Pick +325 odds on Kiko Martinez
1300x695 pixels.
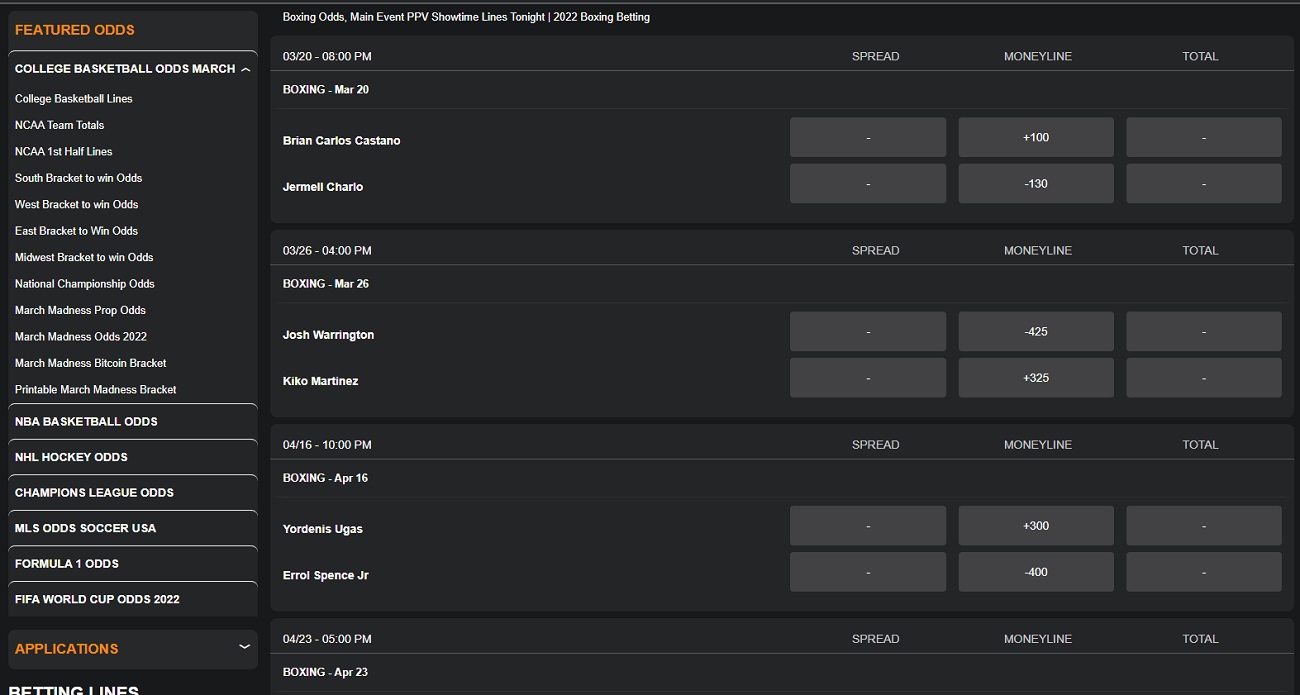1036,377
